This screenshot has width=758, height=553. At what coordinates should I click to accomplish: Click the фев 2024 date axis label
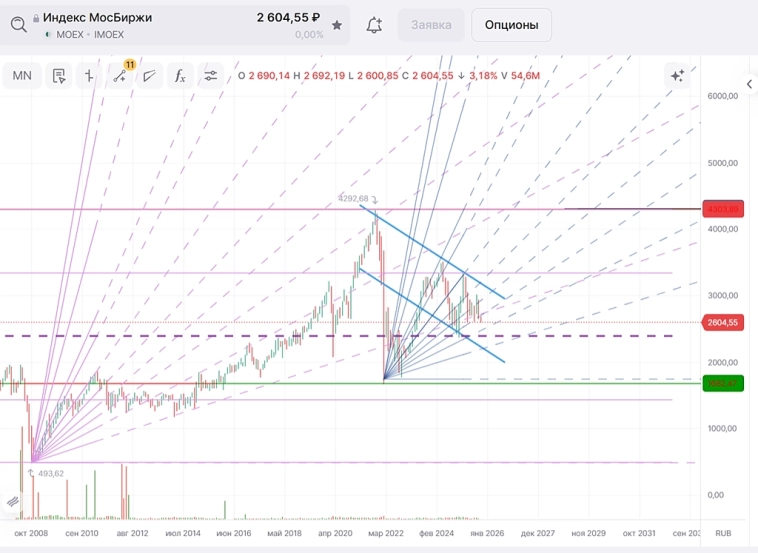437,533
